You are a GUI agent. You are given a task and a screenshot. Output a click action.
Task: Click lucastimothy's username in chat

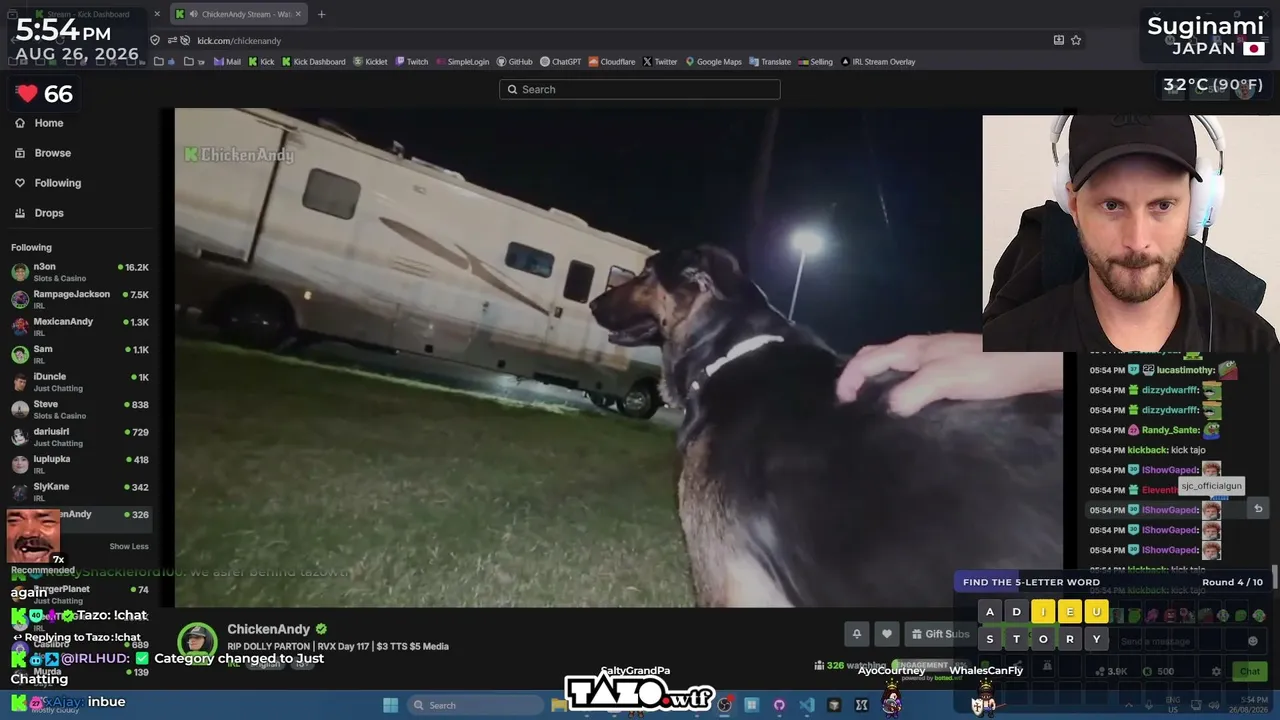tap(1185, 370)
